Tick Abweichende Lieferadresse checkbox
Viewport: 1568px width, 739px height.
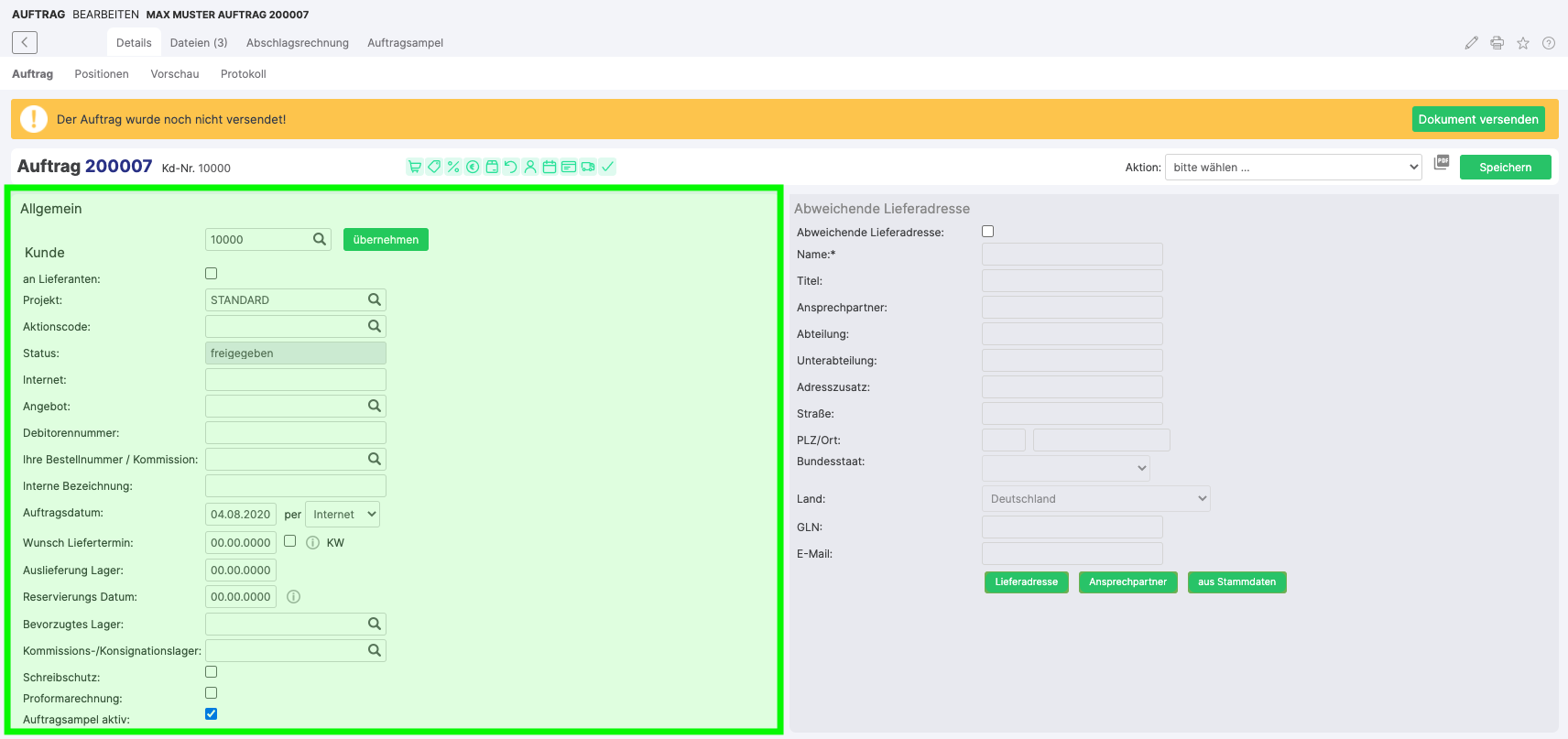tap(987, 232)
